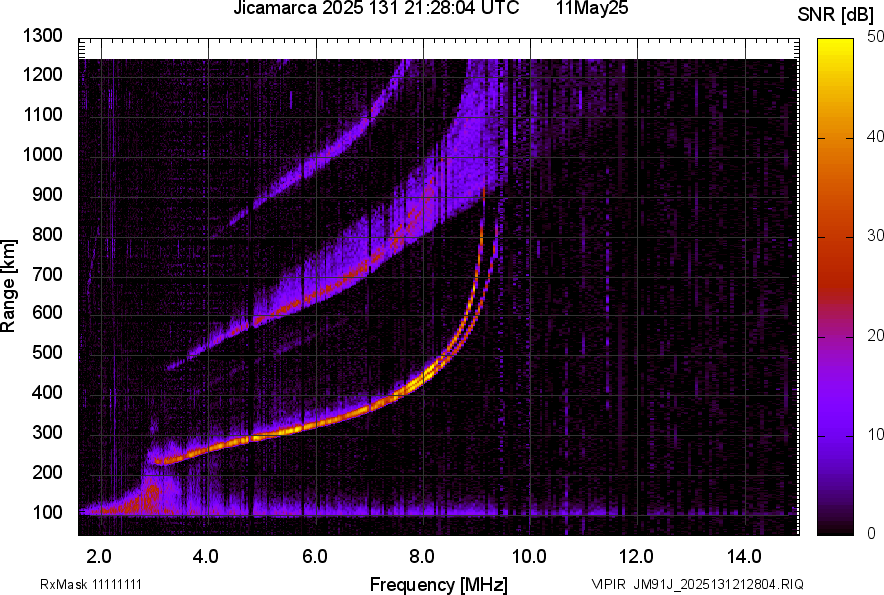Click the 'Jicamarca 2025 131 21:28:04 UTC' title text
884x595 pixels.
coord(376,8)
